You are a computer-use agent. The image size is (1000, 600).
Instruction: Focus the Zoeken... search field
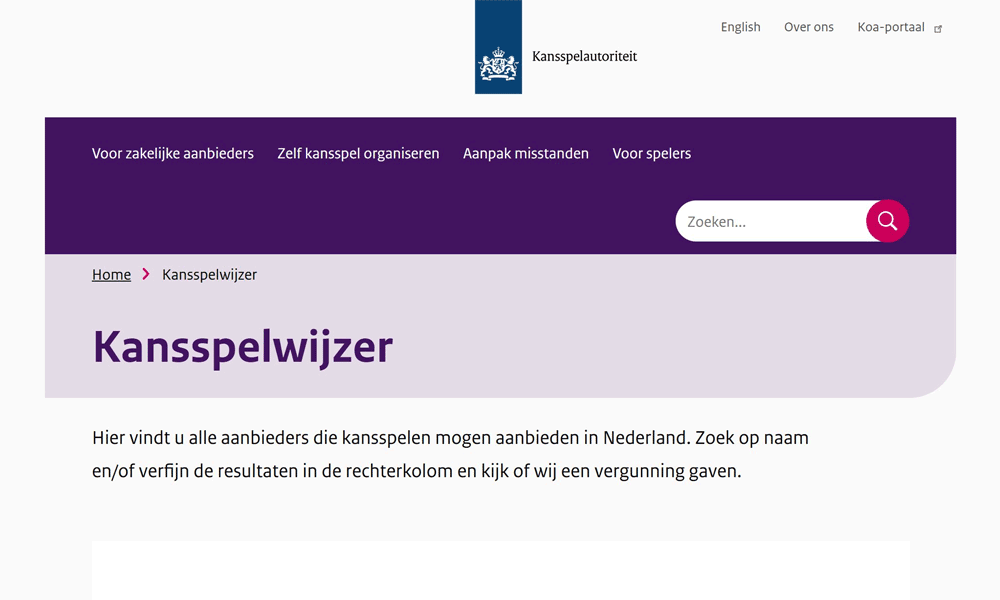[772, 221]
